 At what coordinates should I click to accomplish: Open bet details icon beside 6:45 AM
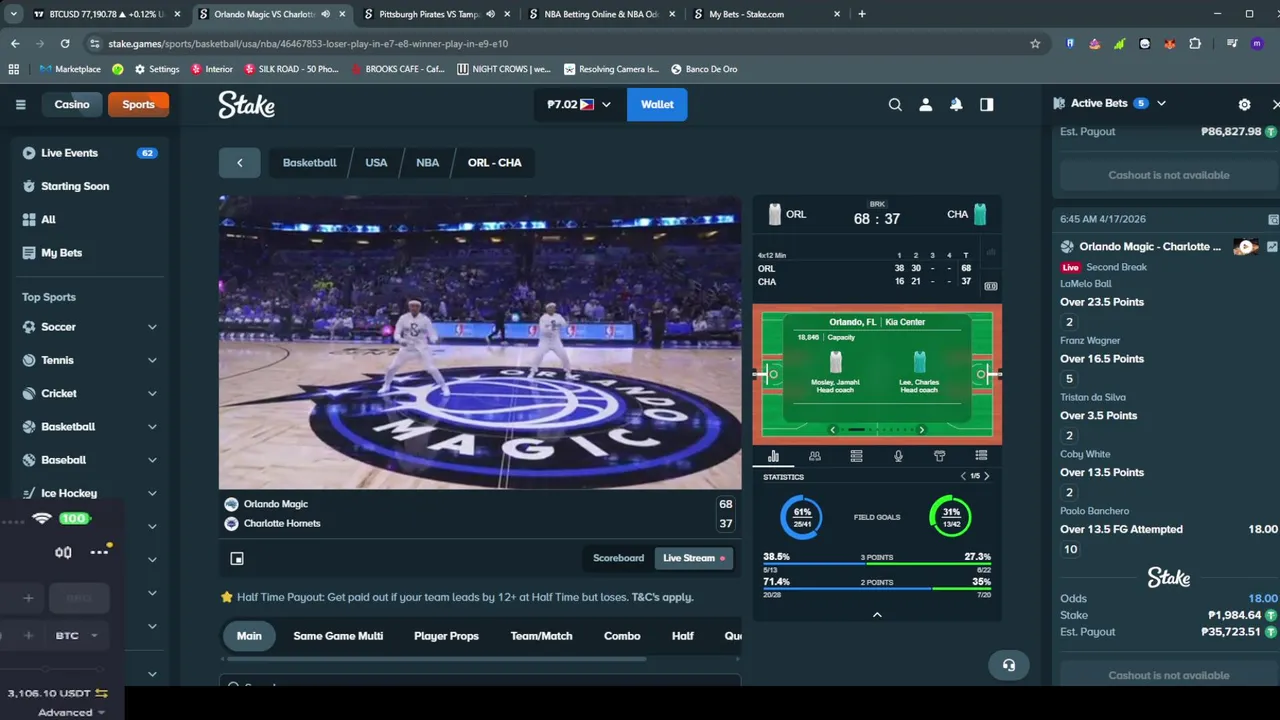click(1273, 219)
